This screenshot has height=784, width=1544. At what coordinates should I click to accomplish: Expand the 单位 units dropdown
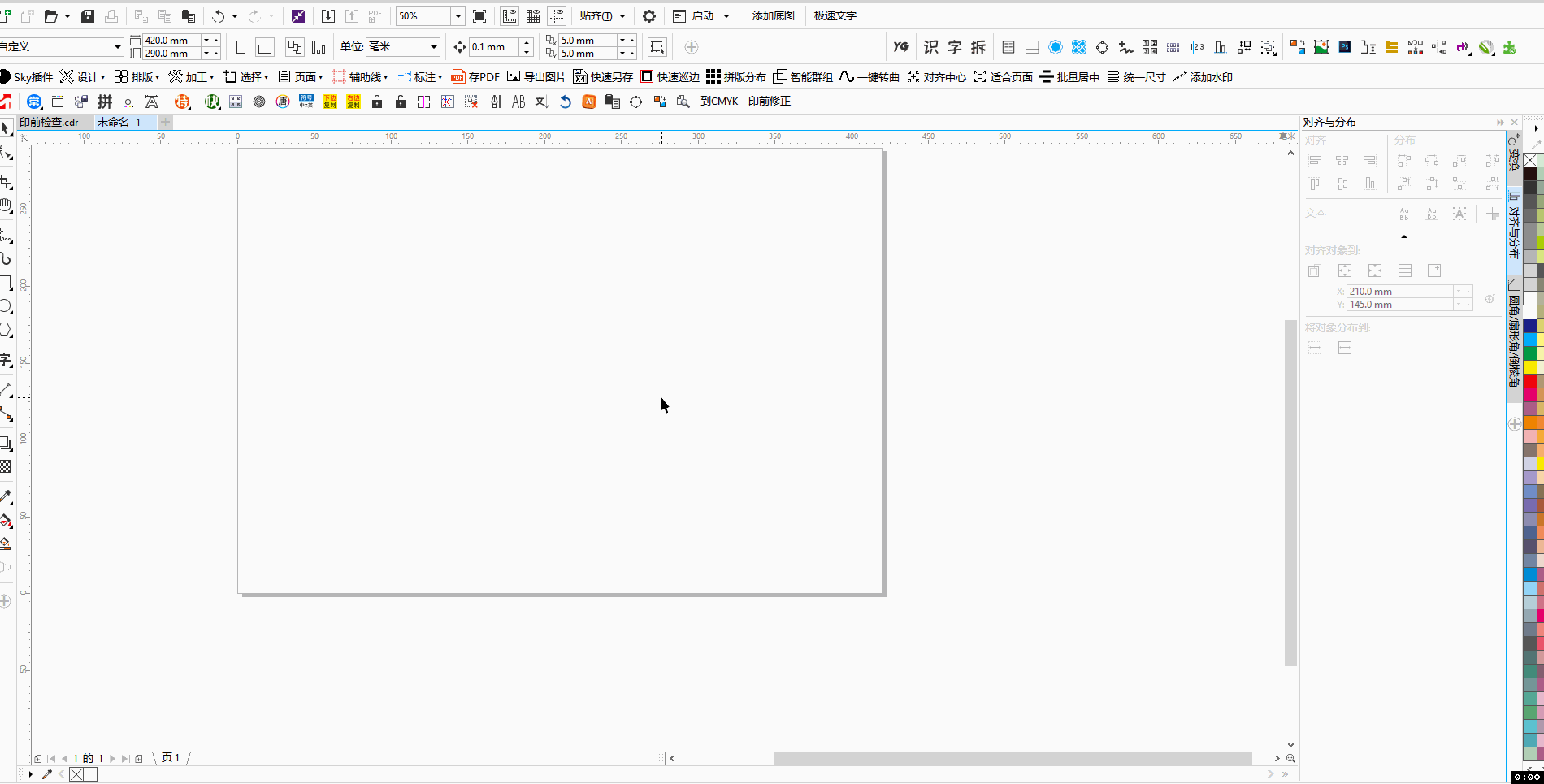point(433,47)
